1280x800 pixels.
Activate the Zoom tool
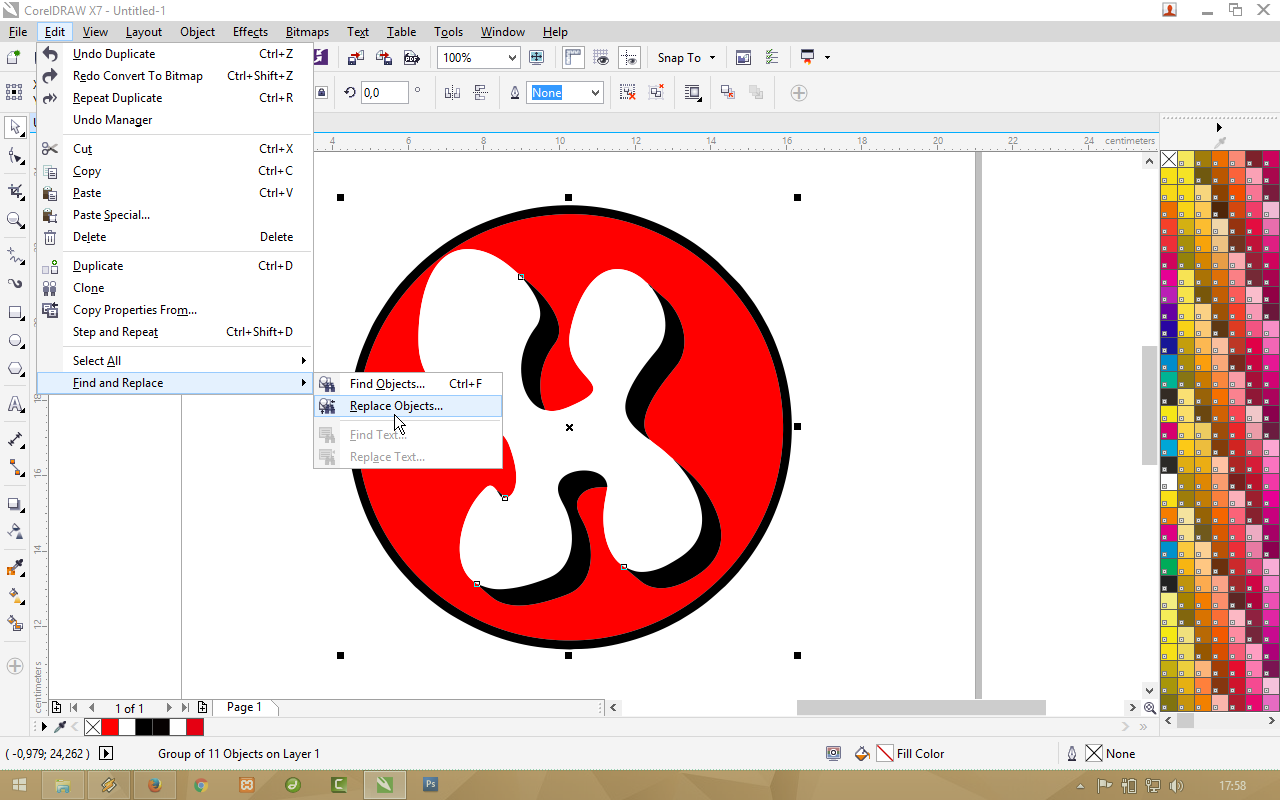click(x=14, y=221)
